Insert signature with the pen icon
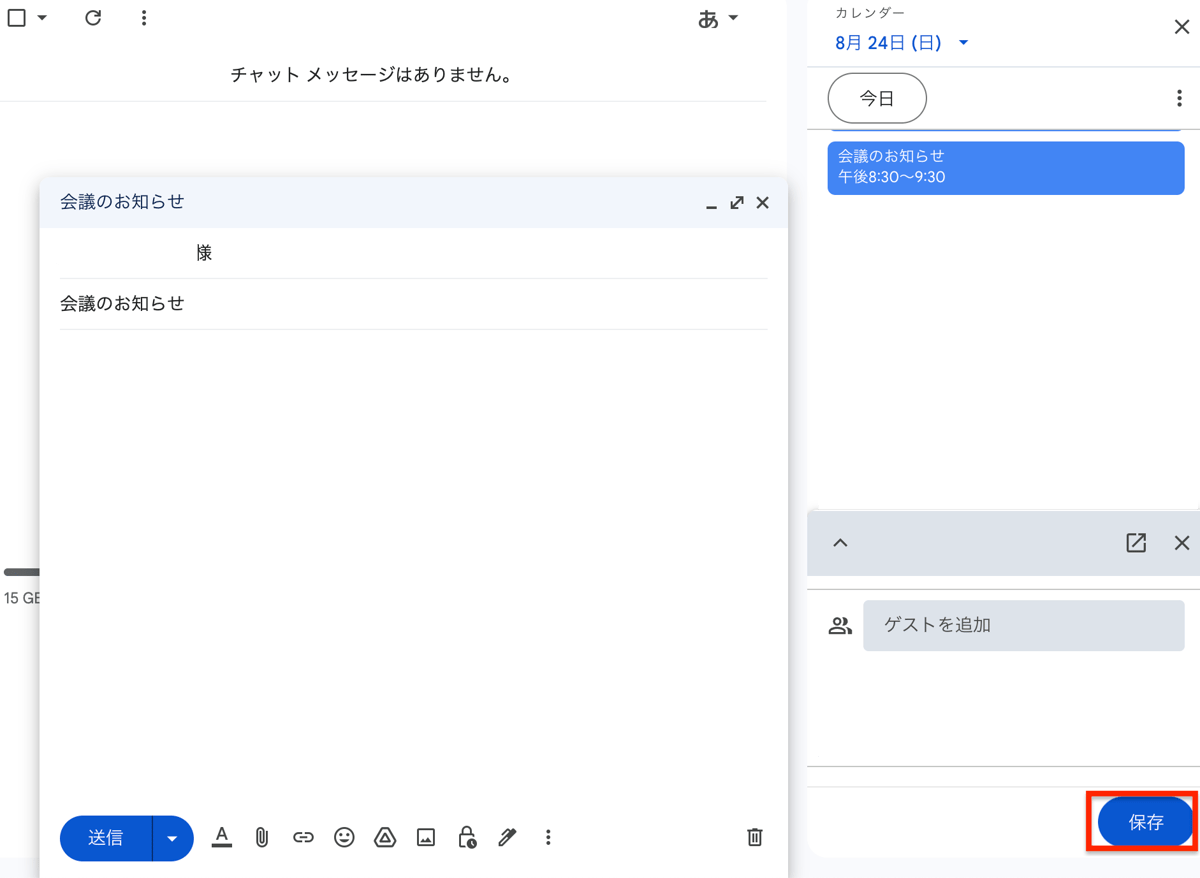This screenshot has width=1200, height=878. 507,837
